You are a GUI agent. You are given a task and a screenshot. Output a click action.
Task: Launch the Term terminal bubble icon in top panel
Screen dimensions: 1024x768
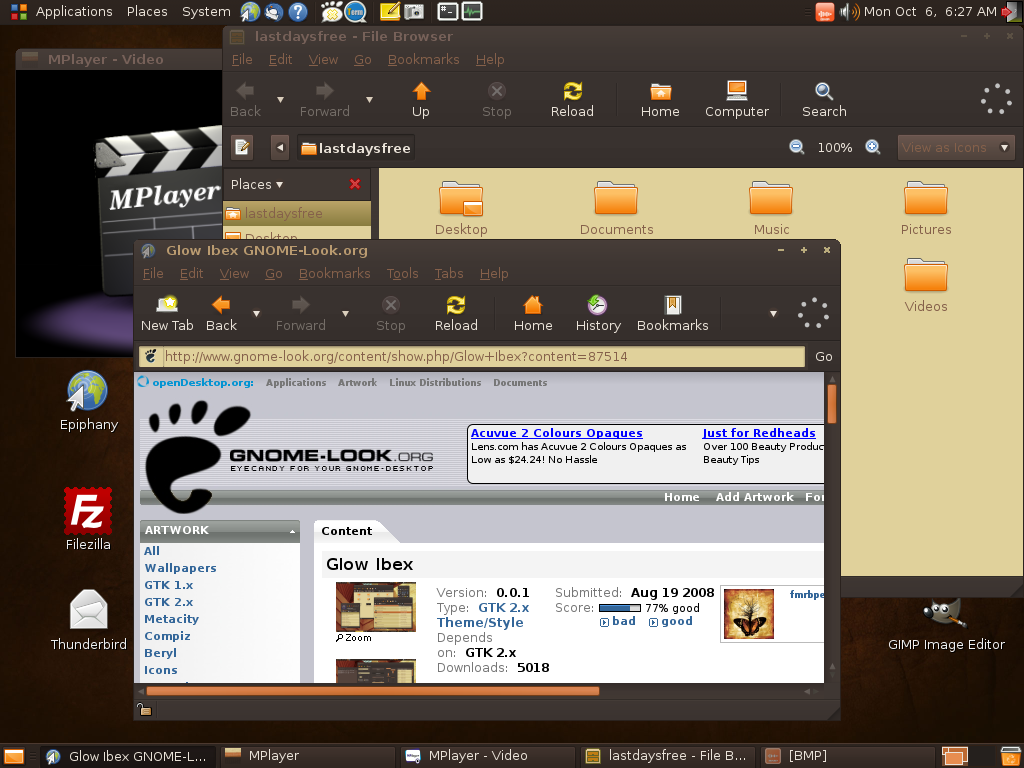(x=355, y=11)
